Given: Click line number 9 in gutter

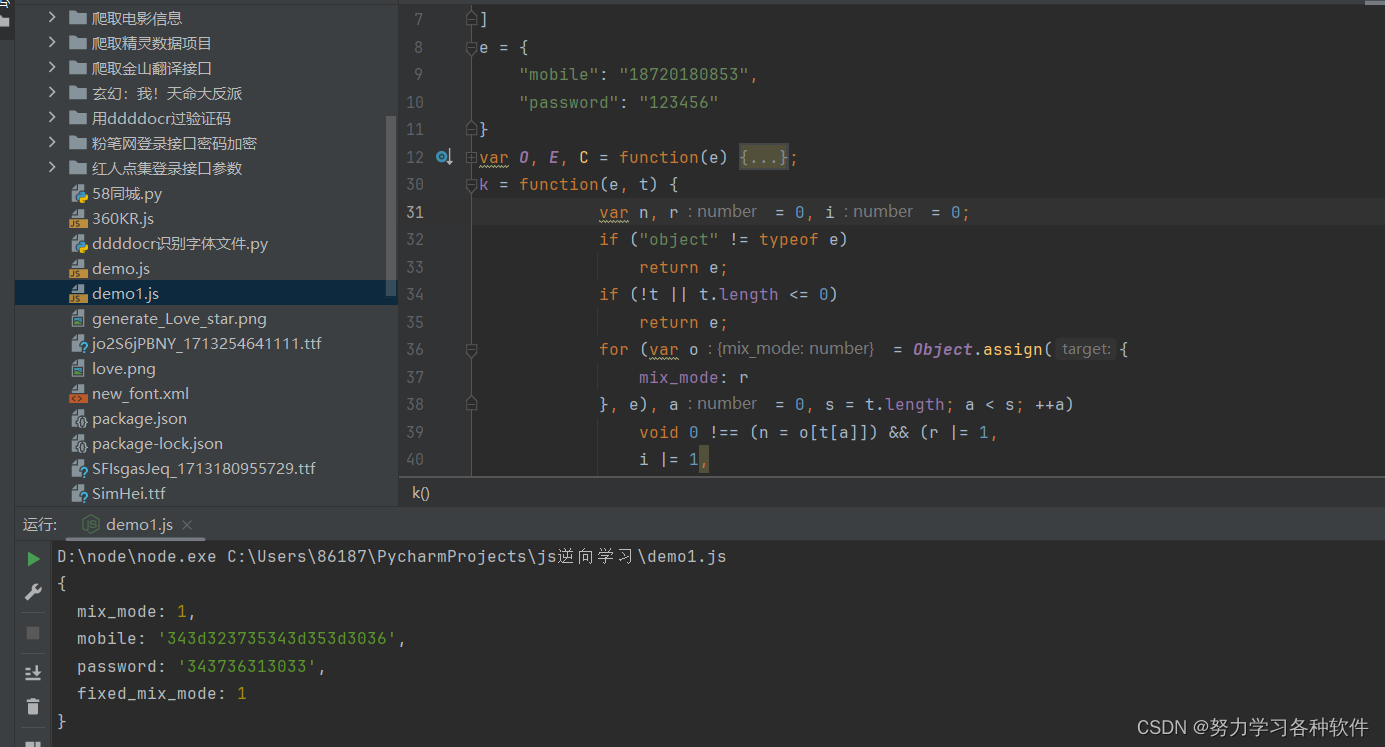Looking at the screenshot, I should (419, 74).
